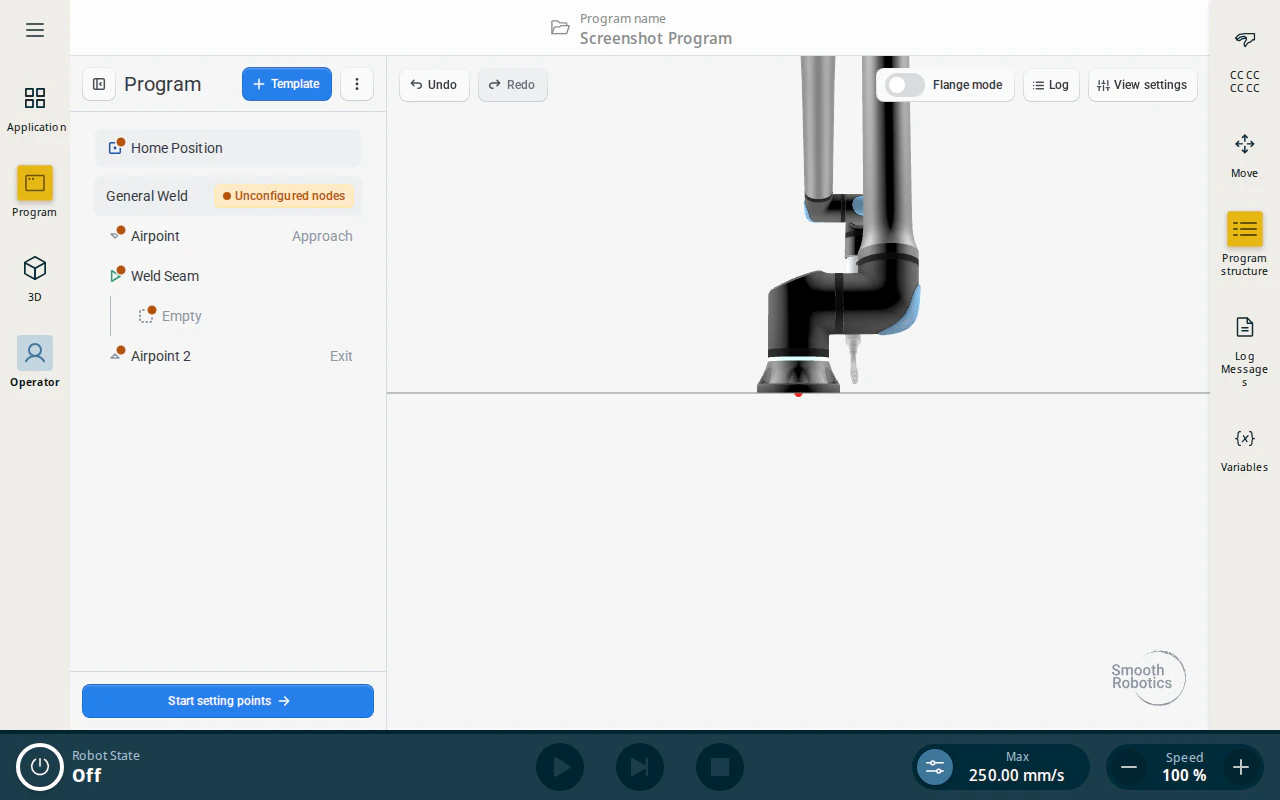Open the Program structure panel
The height and width of the screenshot is (800, 1280).
point(1245,244)
